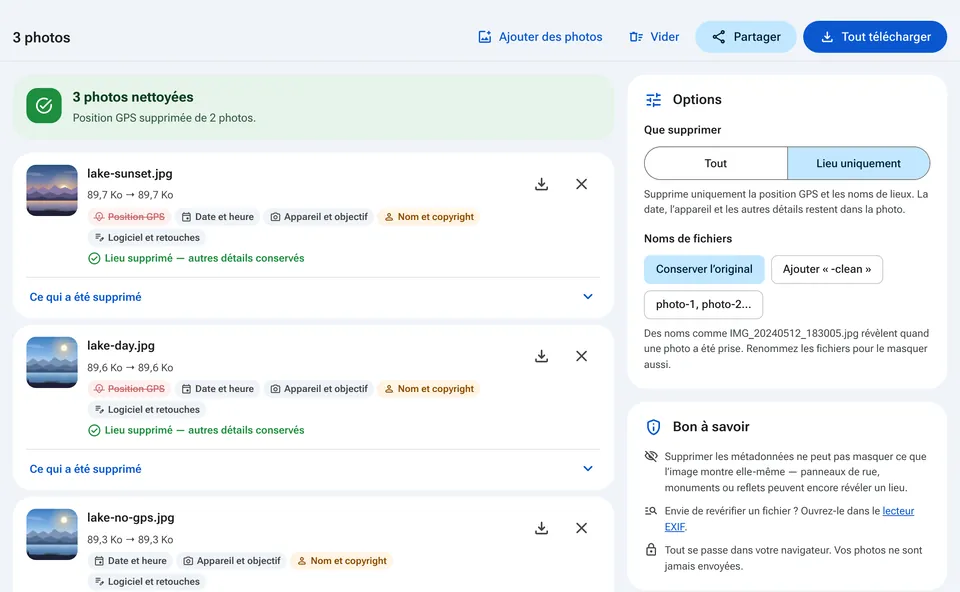Click Appareil et objectif tag on lake-no-gps.jpg
Screen dimensions: 960x592
click(232, 561)
